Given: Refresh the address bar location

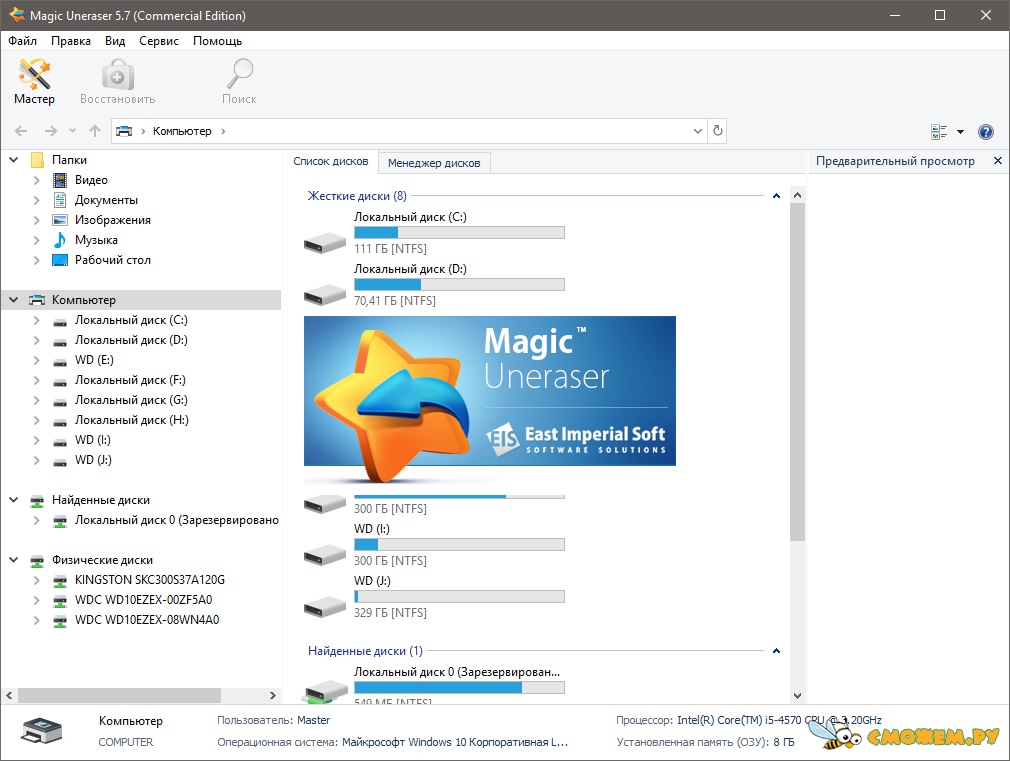Looking at the screenshot, I should click(718, 131).
